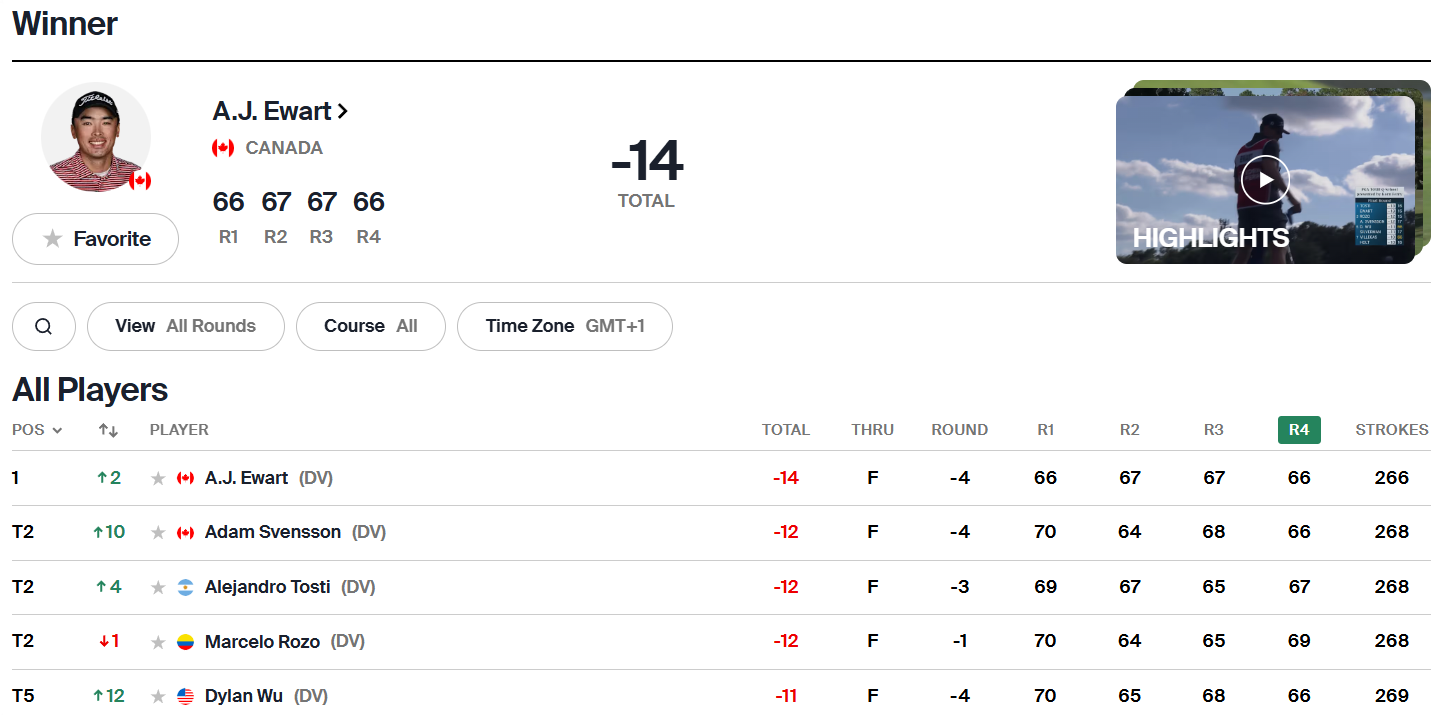Open Adam Svensson player row link
The image size is (1448, 715).
(x=272, y=532)
